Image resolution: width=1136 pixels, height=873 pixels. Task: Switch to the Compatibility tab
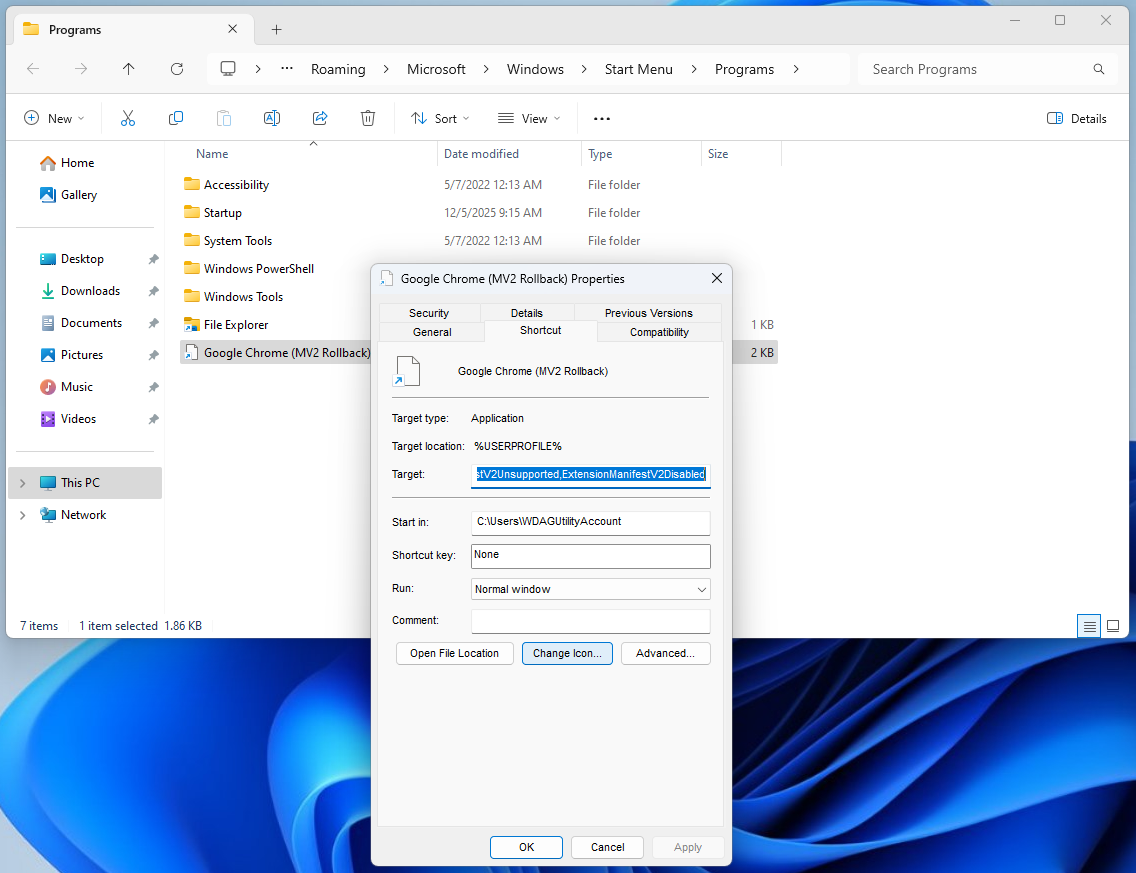(658, 332)
